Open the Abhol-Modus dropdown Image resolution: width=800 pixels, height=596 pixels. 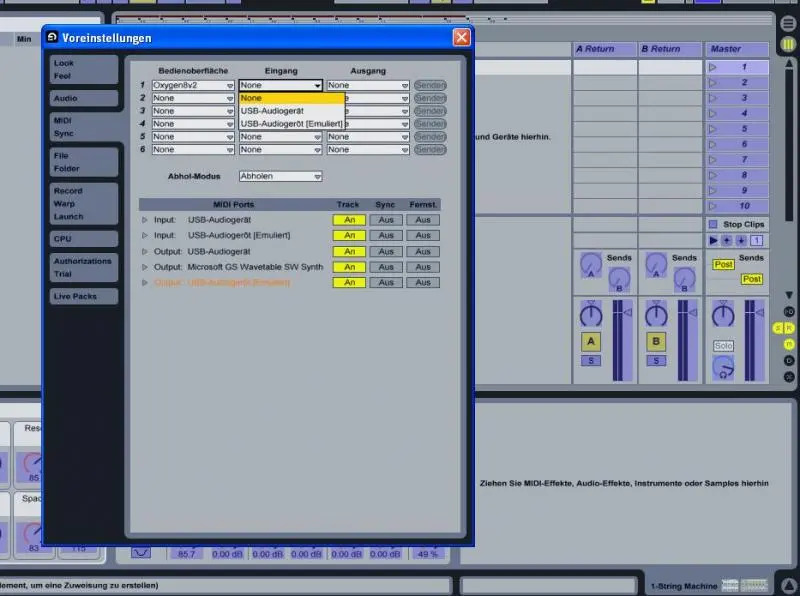[280, 176]
